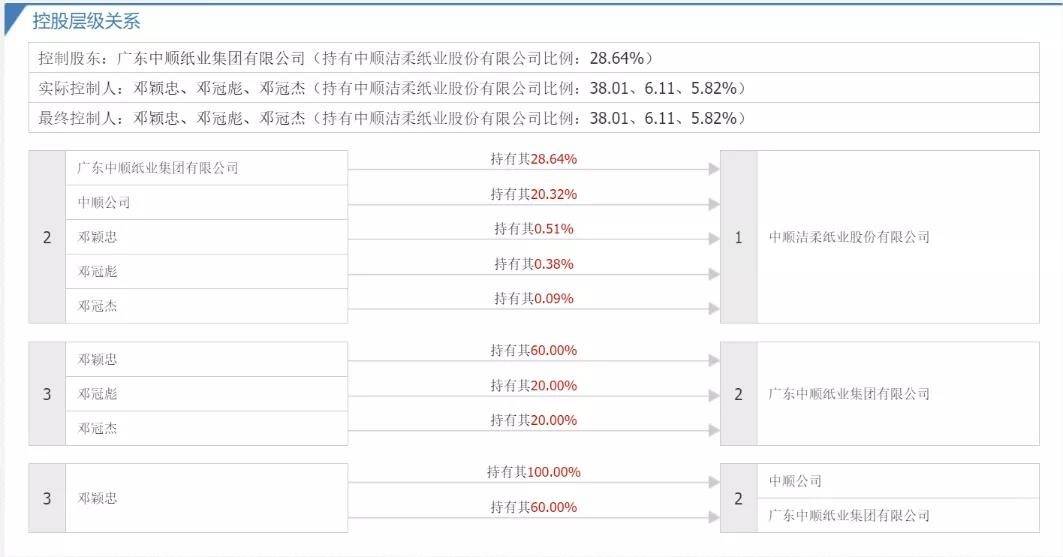Viewport: 1063px width, 557px height.
Task: Open 中顺洁柔纸业股份有限公司 target company box
Action: [849, 237]
